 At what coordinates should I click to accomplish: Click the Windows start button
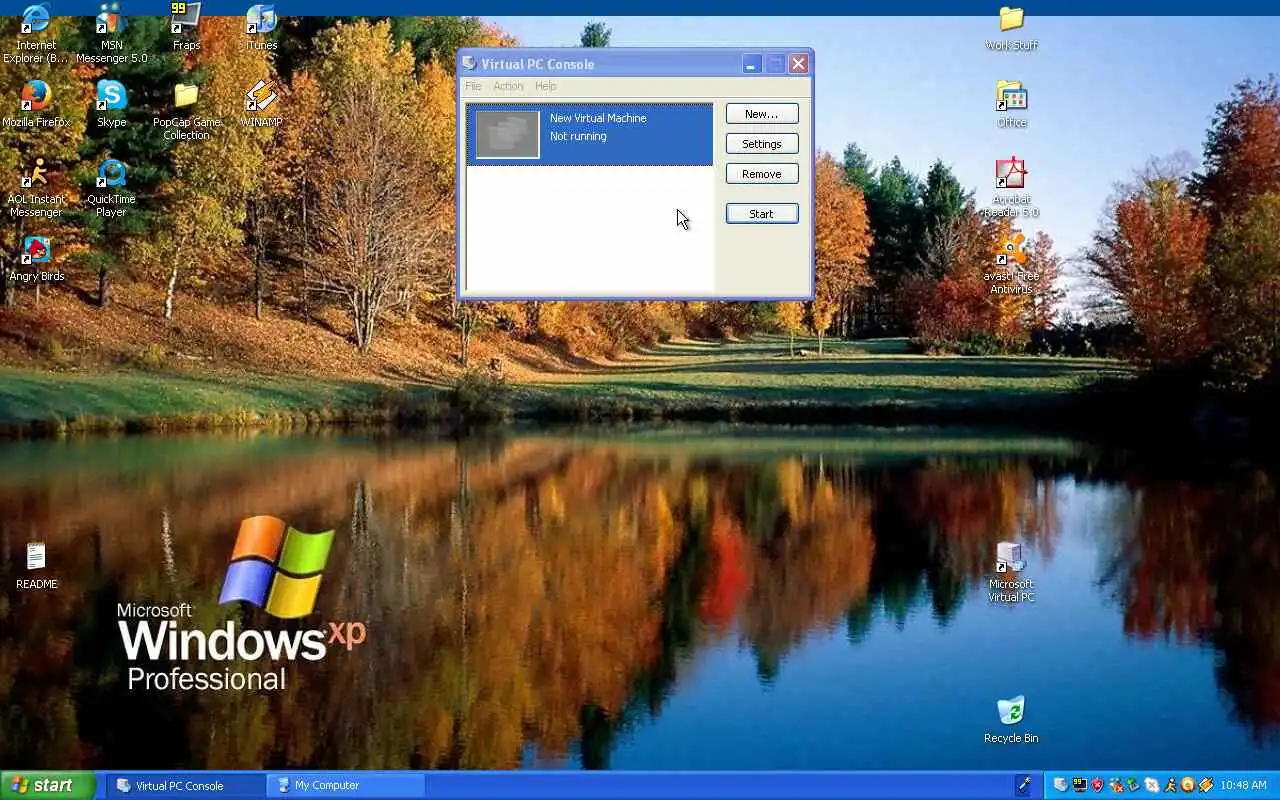click(48, 785)
